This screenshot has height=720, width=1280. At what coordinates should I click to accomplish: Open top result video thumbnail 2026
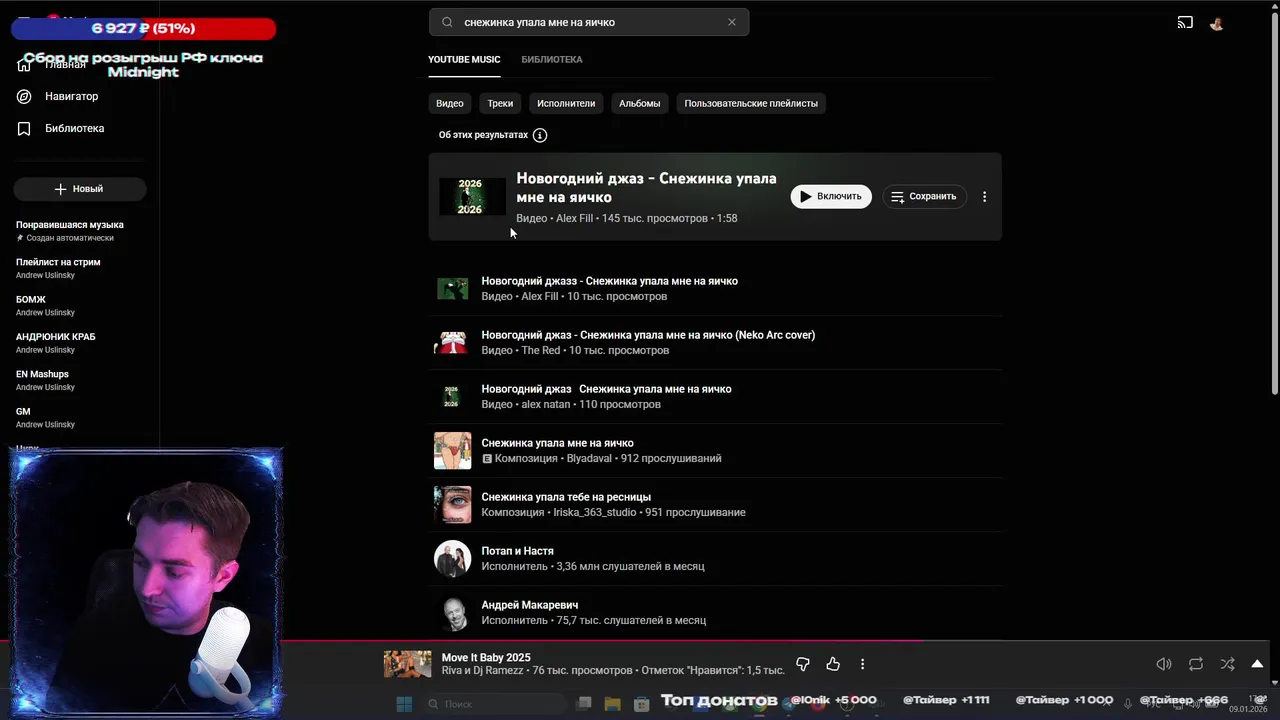point(470,197)
